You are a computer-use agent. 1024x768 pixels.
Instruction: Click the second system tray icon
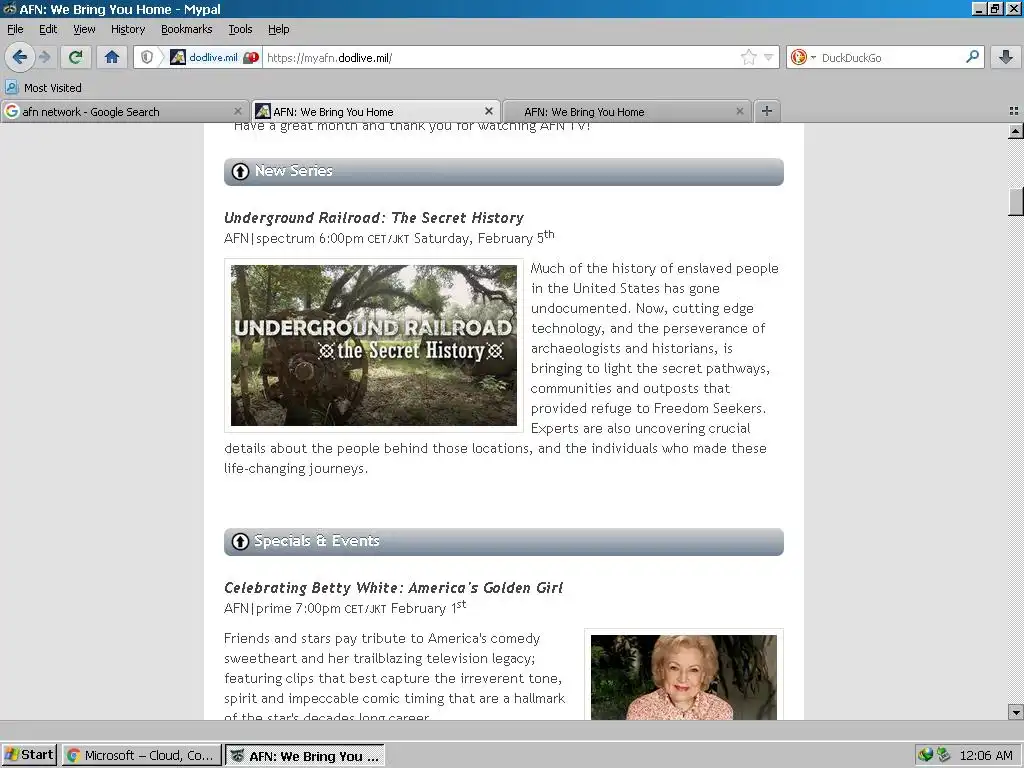(x=943, y=756)
